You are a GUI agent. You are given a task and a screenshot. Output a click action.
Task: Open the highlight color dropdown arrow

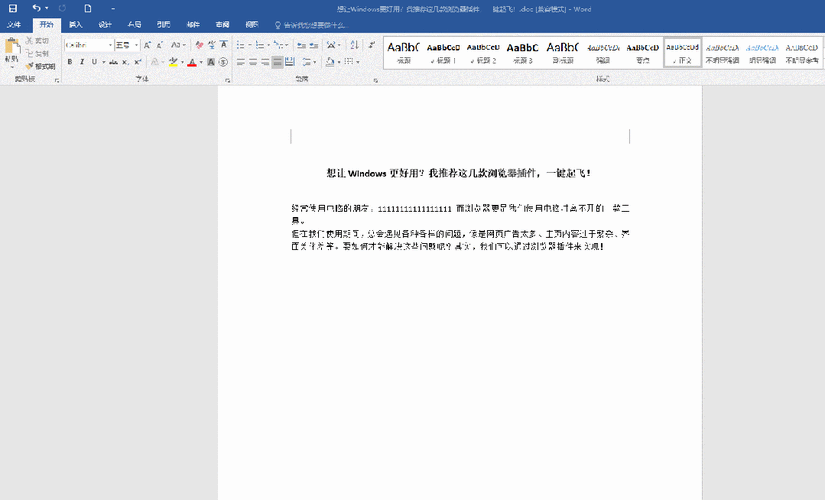coord(183,62)
